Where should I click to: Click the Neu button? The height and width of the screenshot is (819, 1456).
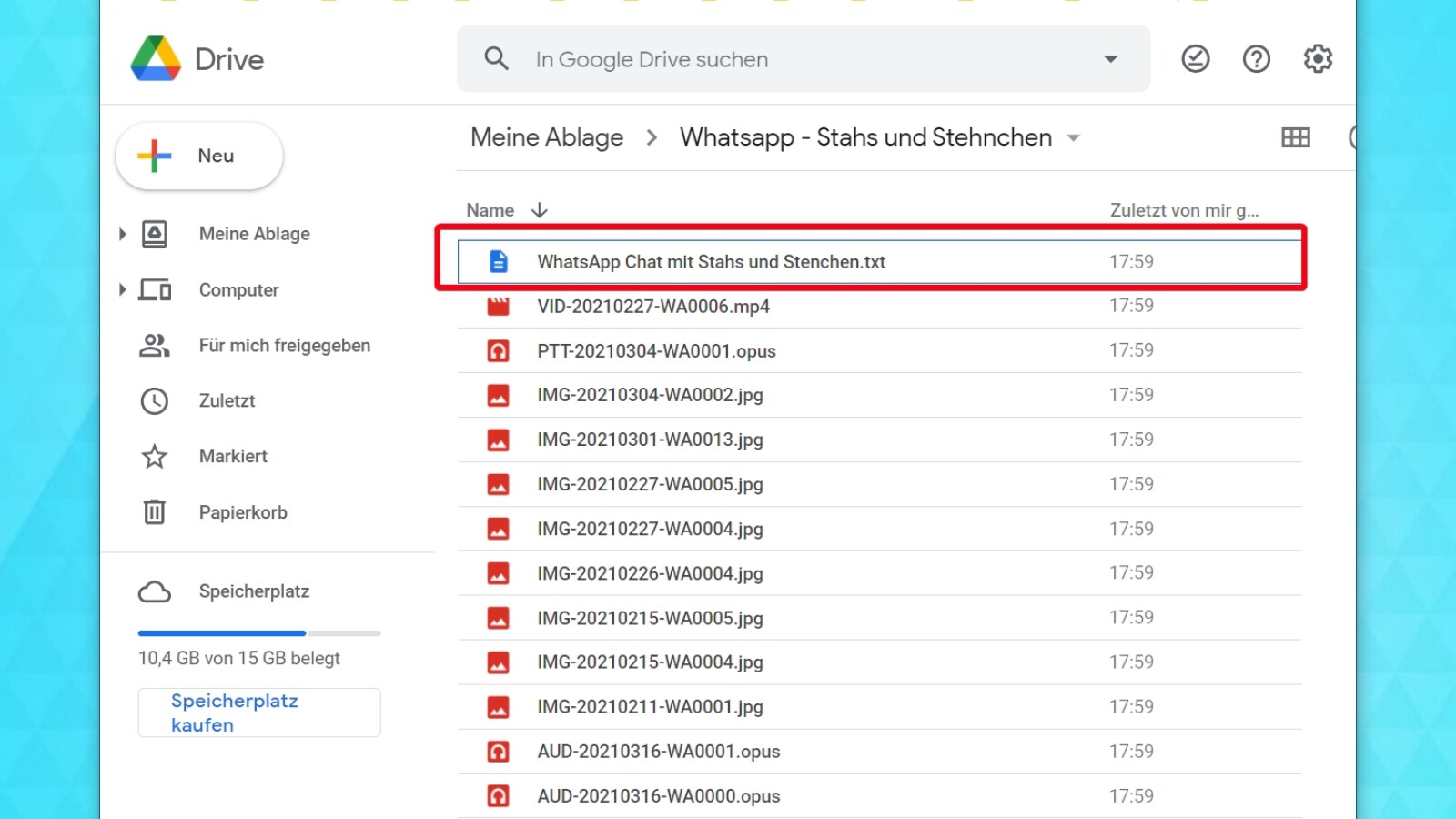199,156
